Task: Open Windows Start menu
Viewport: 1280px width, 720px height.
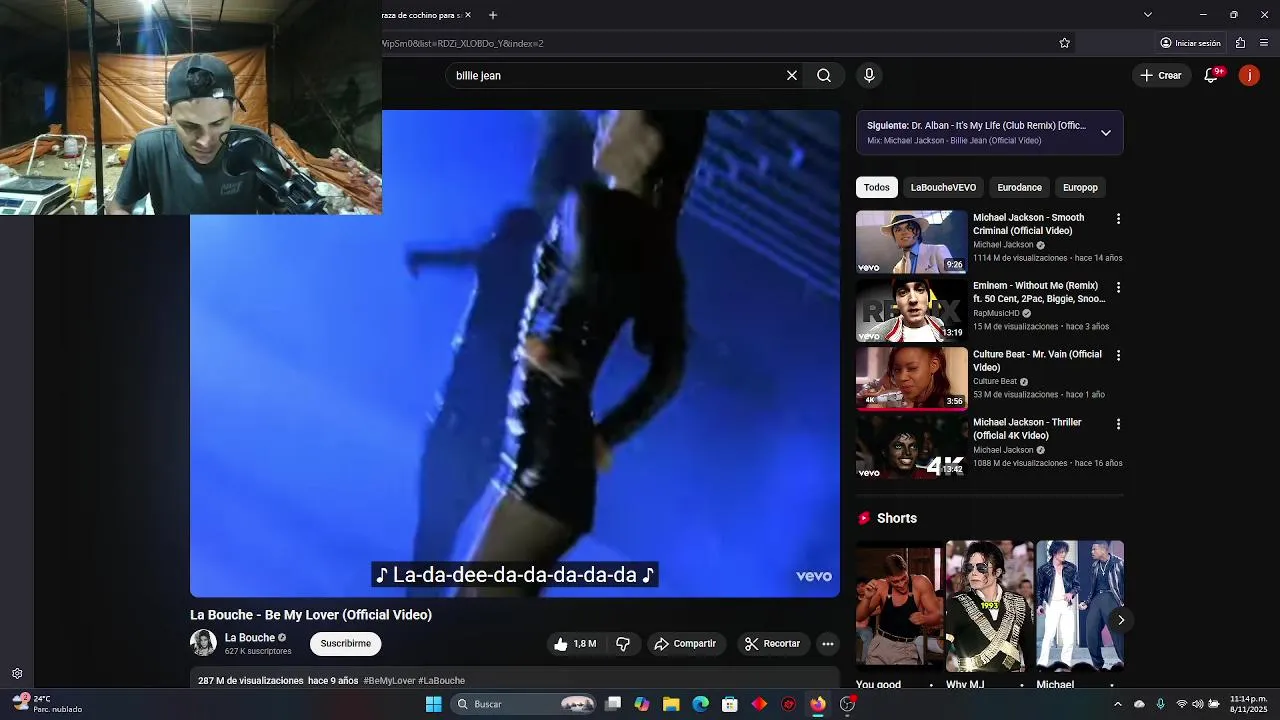Action: 434,704
